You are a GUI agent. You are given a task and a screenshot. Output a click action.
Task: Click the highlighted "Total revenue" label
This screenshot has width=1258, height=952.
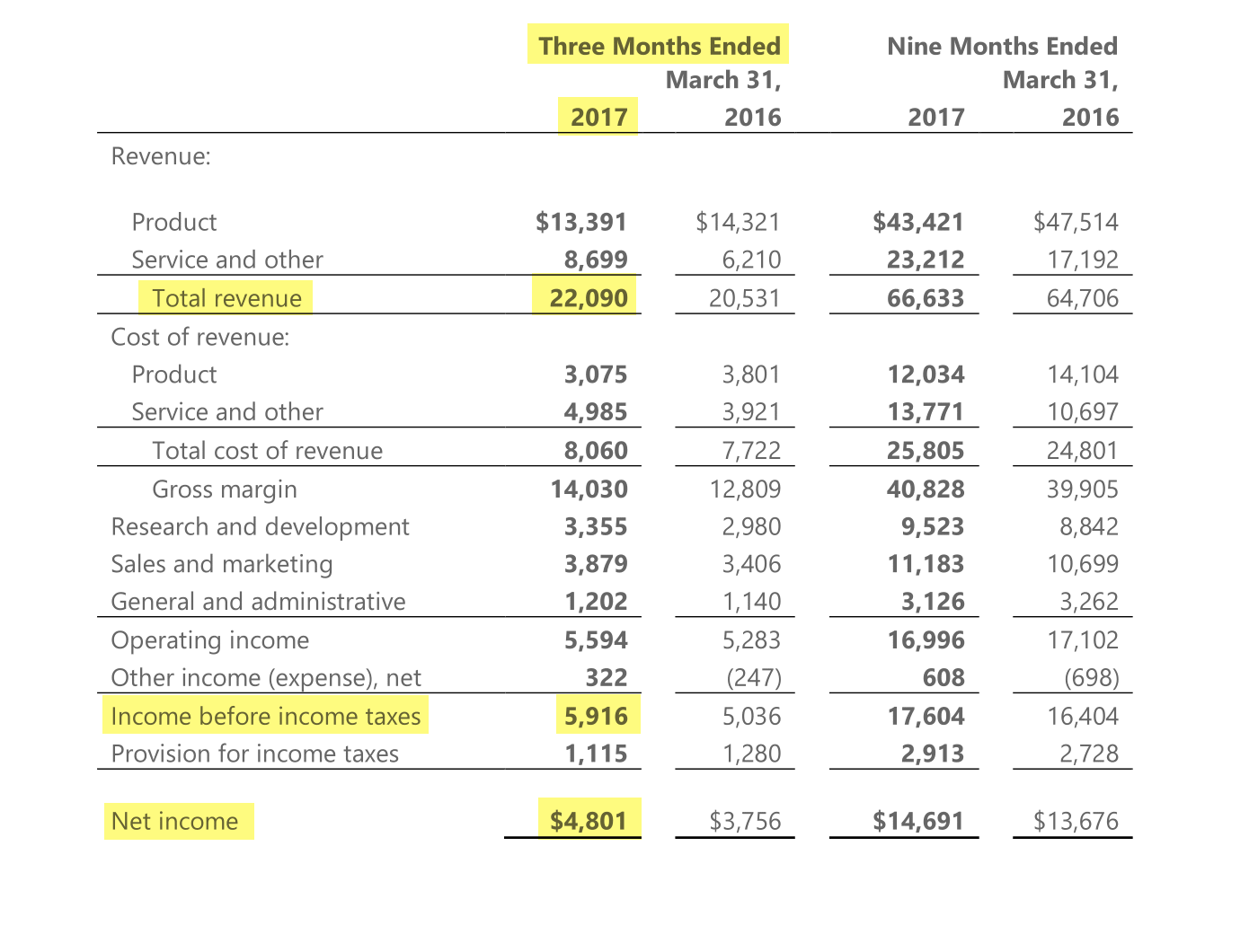tap(226, 298)
